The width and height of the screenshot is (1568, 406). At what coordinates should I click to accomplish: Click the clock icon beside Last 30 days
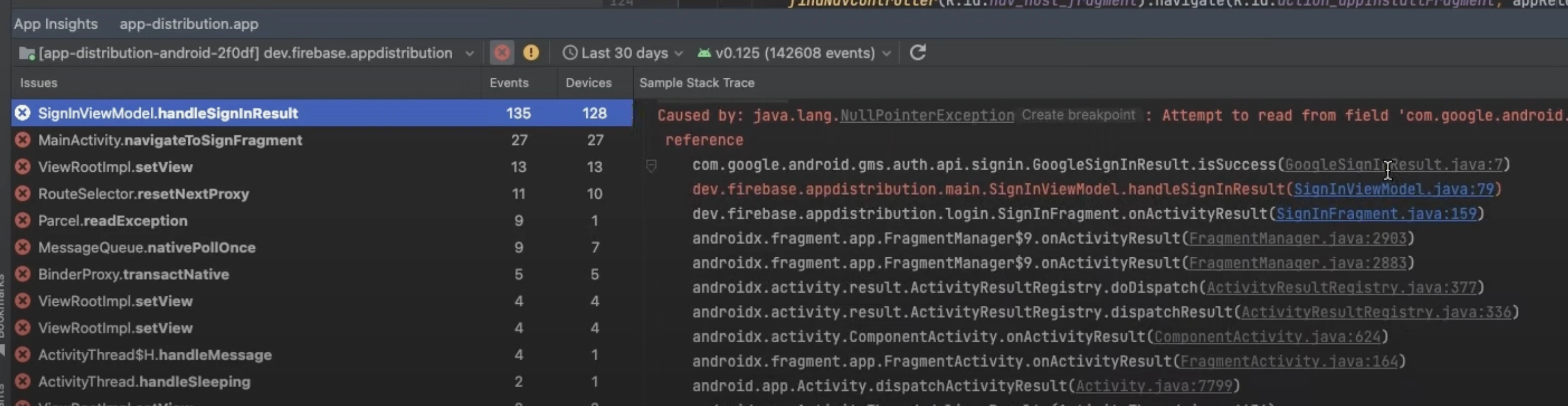(570, 53)
